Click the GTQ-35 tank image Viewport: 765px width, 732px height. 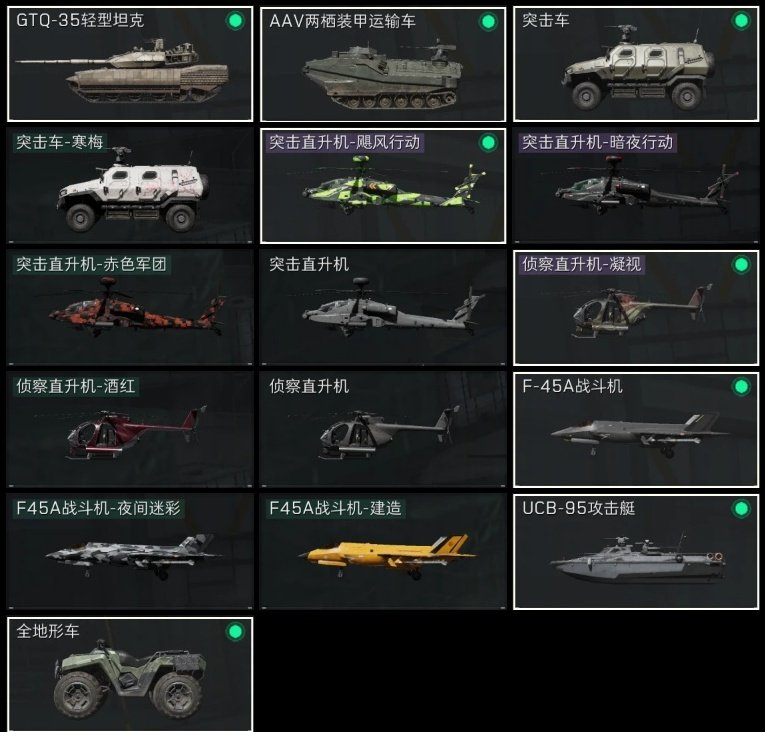pos(122,71)
